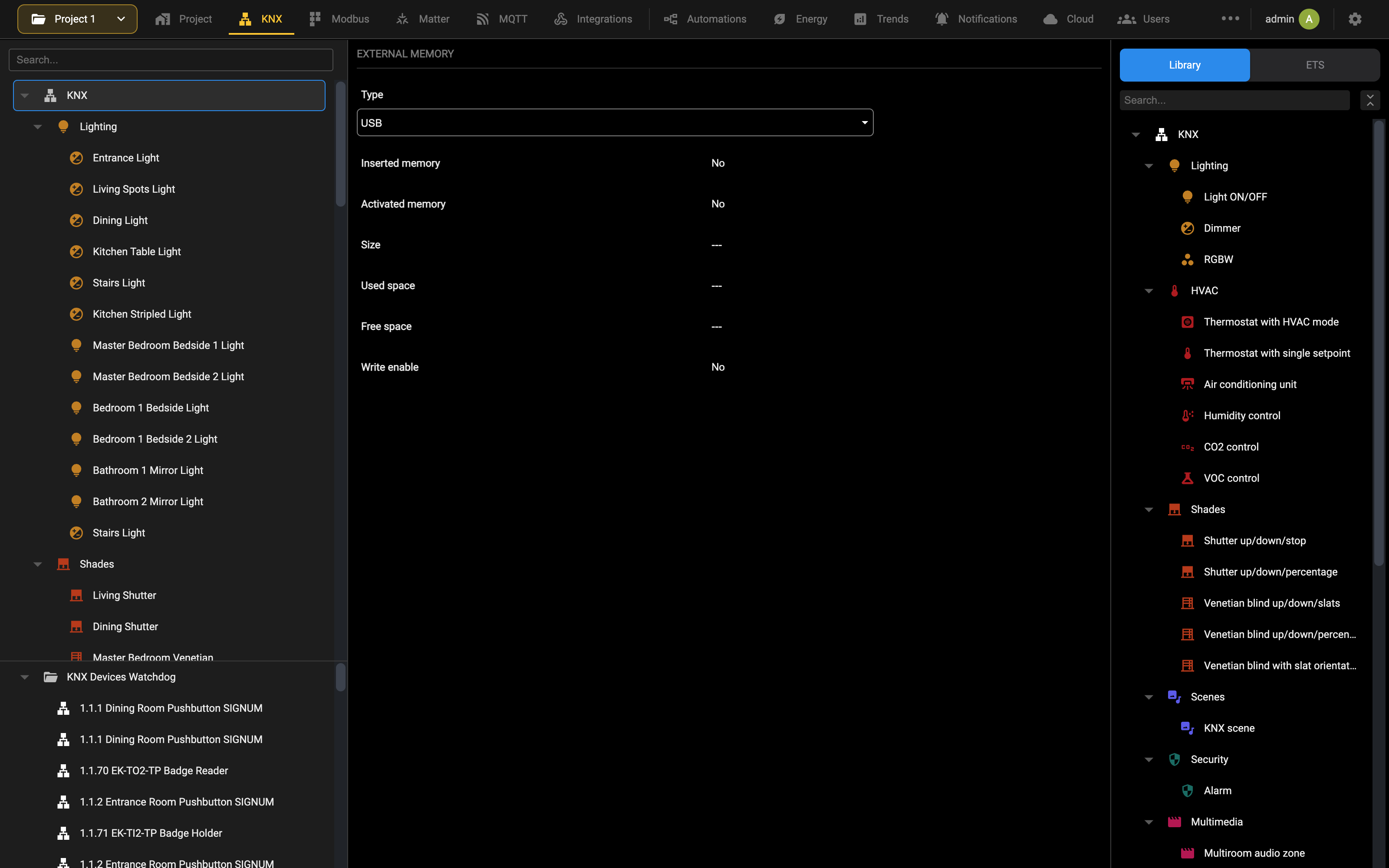Viewport: 1389px width, 868px height.
Task: Click the admin avatar icon
Action: tap(1309, 19)
